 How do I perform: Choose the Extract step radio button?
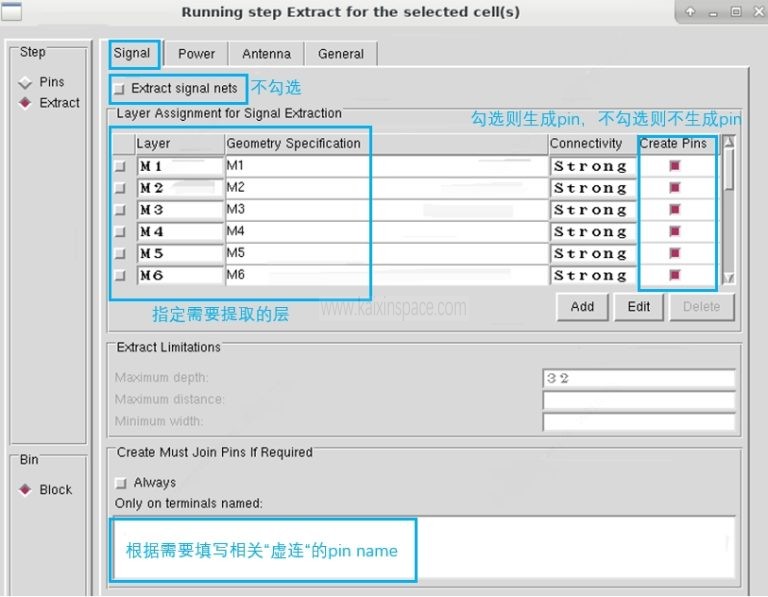click(26, 103)
